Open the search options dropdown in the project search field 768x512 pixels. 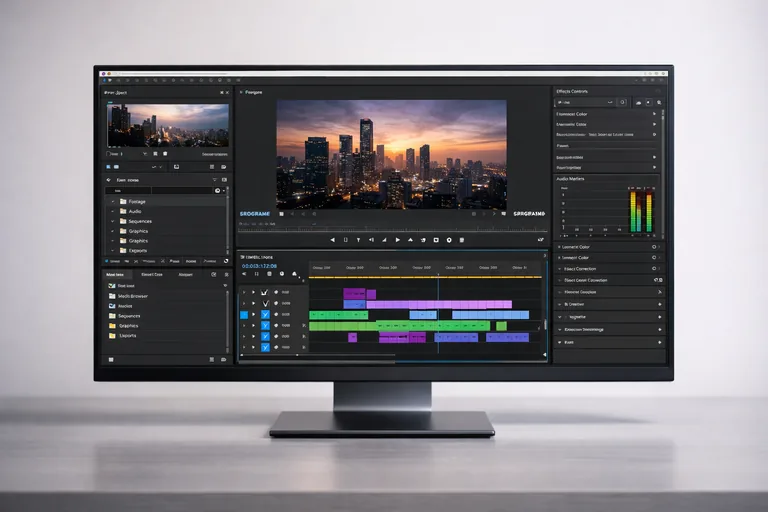coord(224,191)
